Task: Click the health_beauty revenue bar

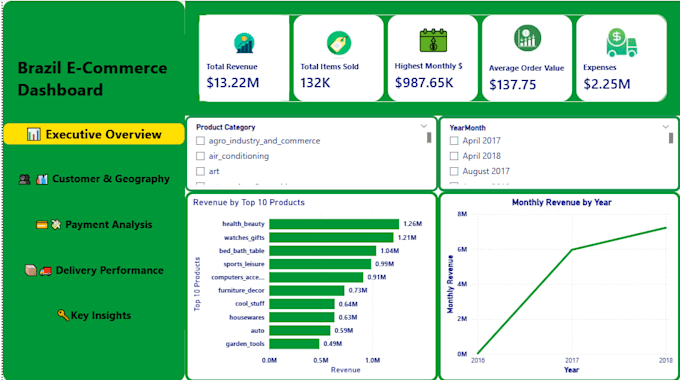Action: point(334,224)
